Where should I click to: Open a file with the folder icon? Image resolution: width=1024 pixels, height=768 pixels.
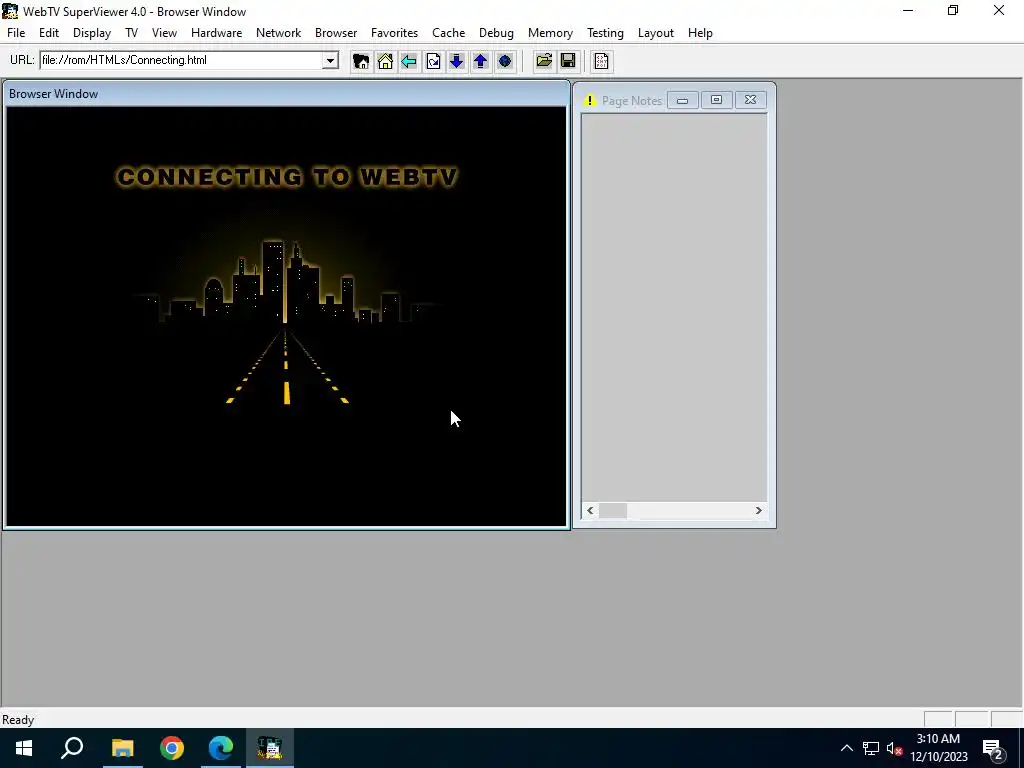544,61
